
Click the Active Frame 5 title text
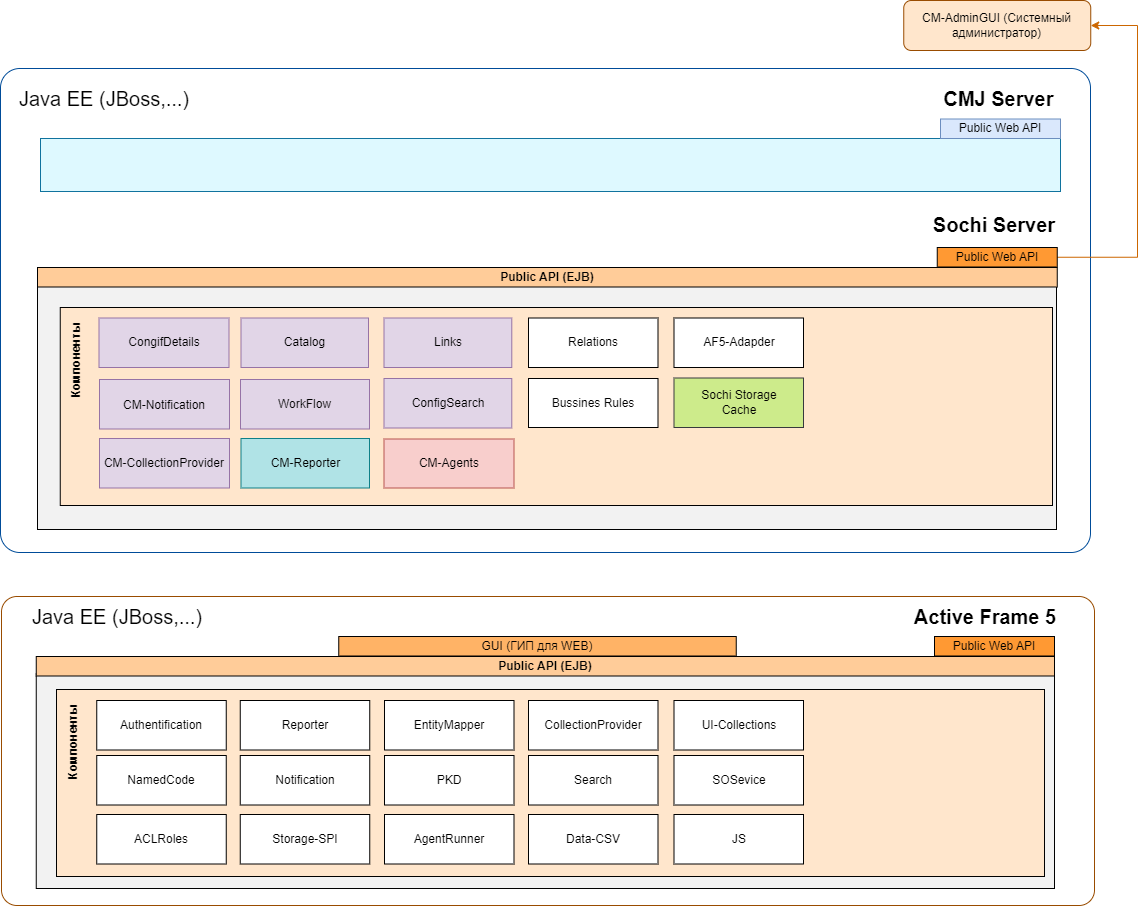coord(985,617)
